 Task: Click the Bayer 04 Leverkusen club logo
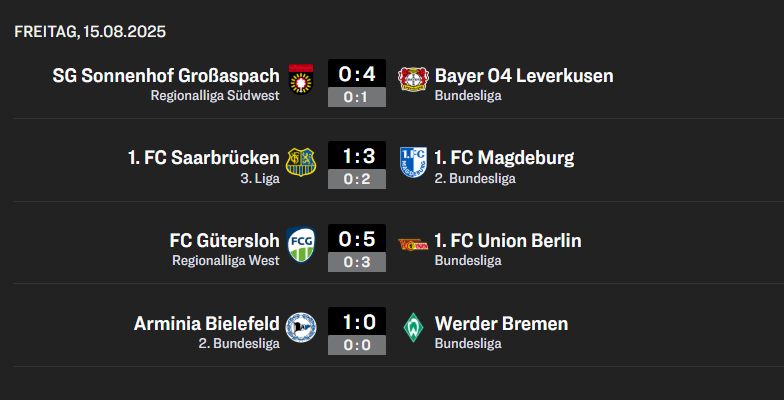coord(413,78)
